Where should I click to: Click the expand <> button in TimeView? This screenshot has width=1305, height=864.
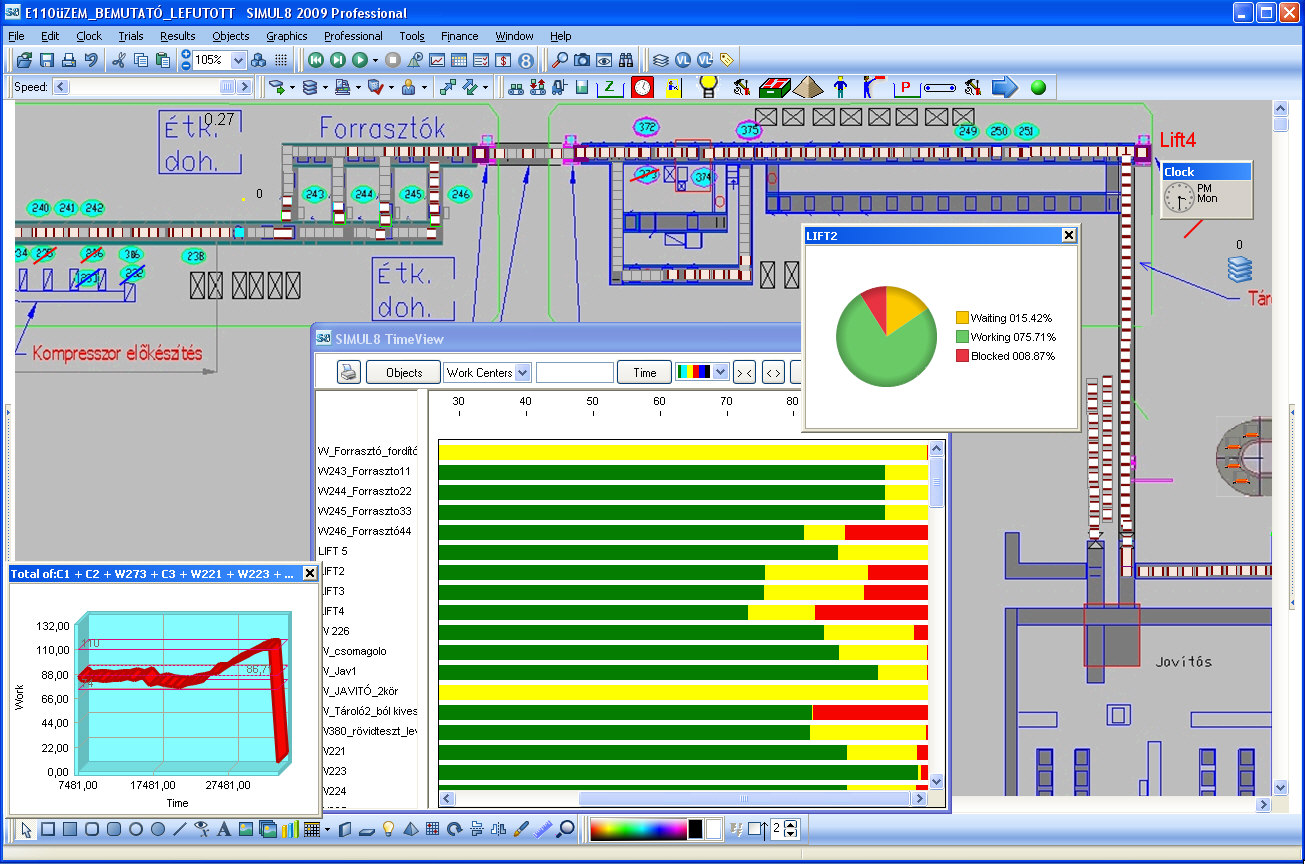pyautogui.click(x=773, y=373)
